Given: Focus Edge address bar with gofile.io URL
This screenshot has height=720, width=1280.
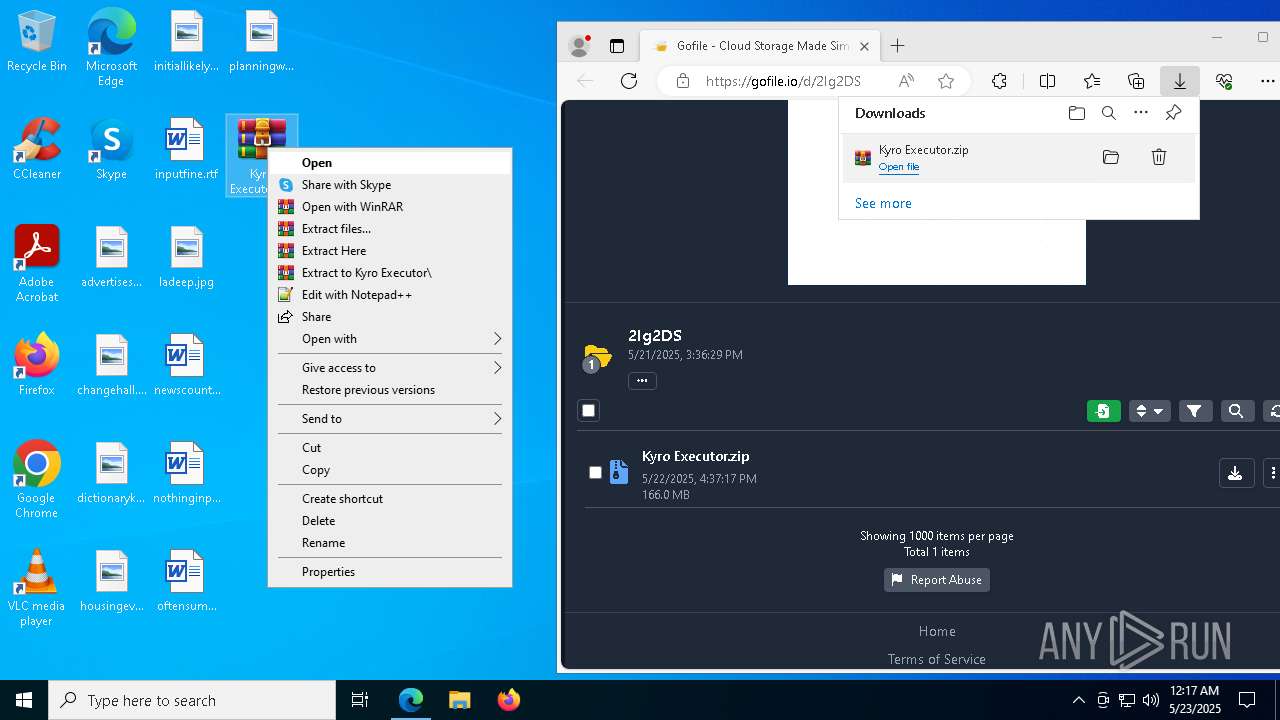Looking at the screenshot, I should click(x=783, y=81).
